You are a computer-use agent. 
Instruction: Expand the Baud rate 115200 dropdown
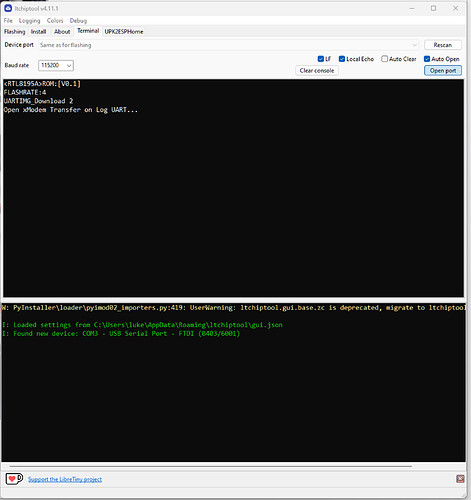56,65
